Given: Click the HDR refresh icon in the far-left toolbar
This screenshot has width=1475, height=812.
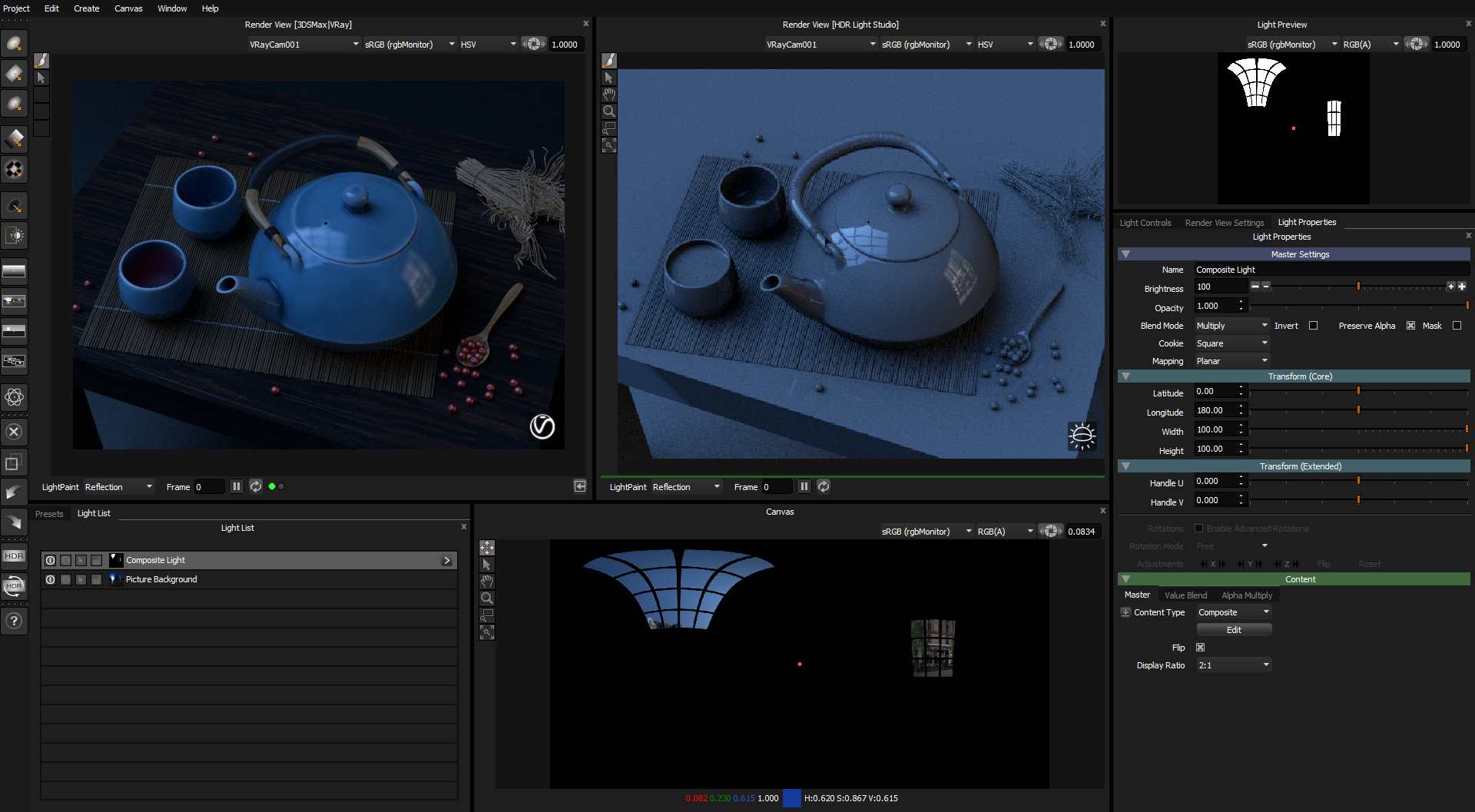Looking at the screenshot, I should click(14, 586).
